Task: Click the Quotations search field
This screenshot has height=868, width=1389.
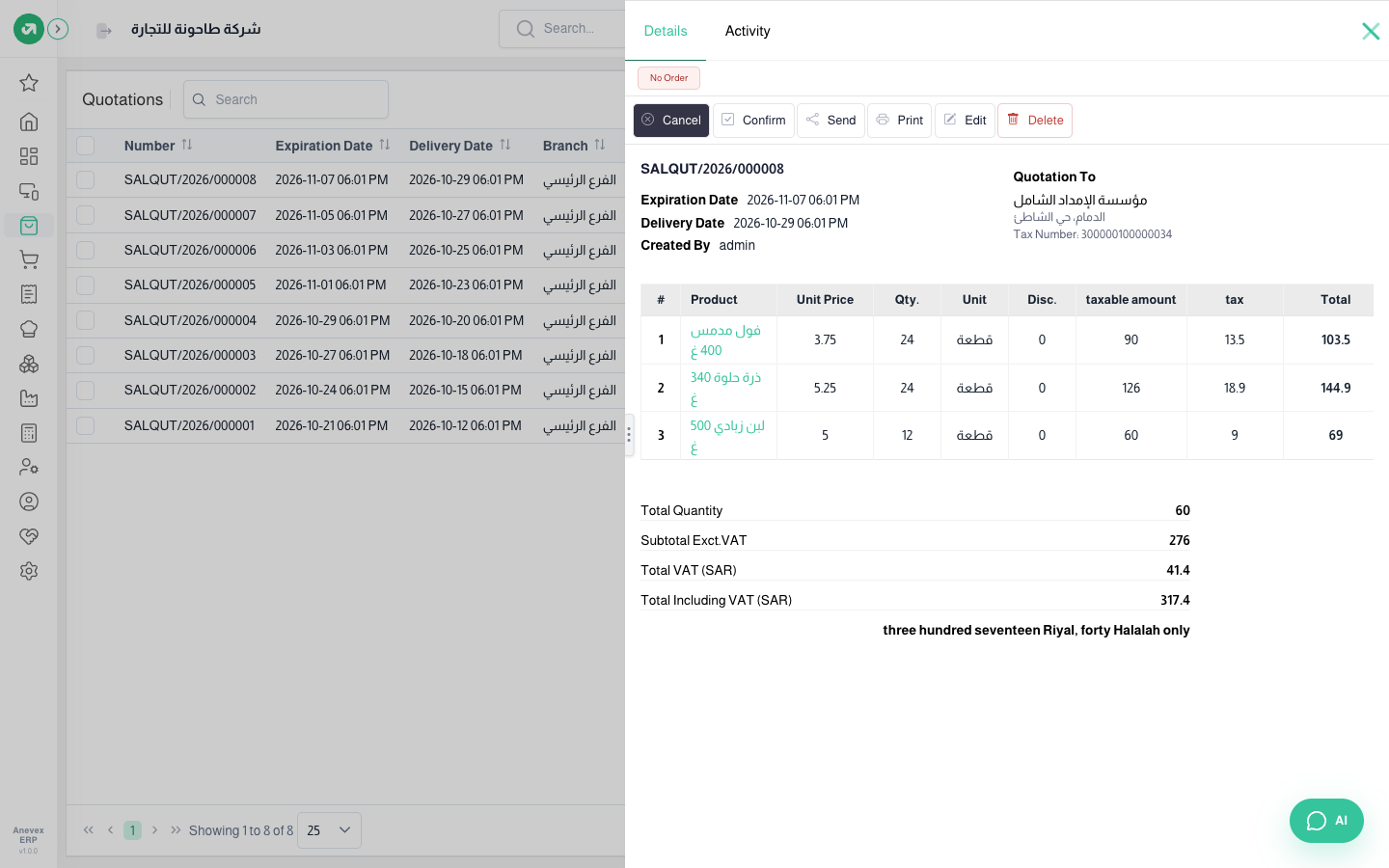Action: click(x=286, y=99)
